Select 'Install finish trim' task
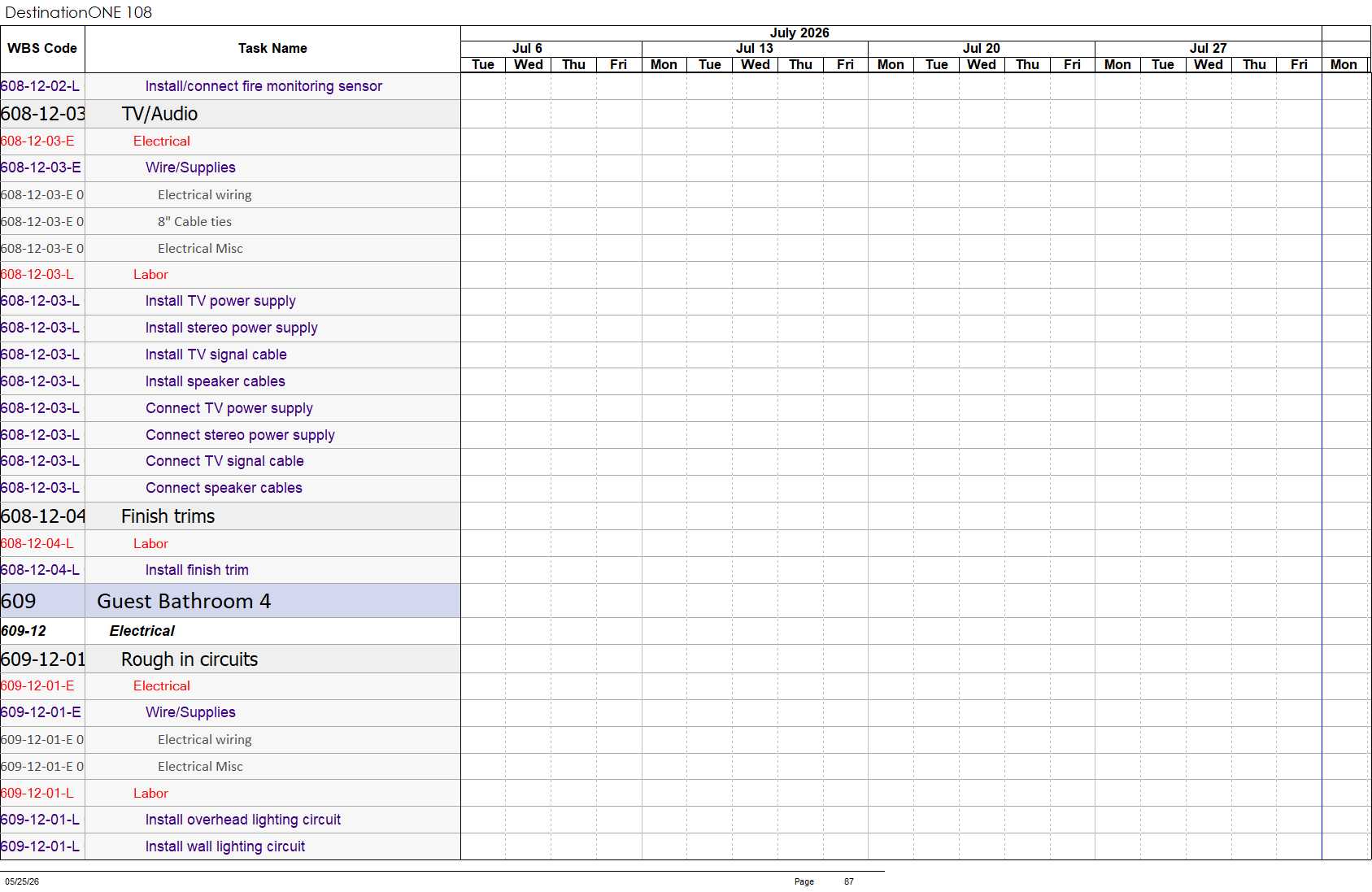The height and width of the screenshot is (892, 1372). [x=197, y=570]
